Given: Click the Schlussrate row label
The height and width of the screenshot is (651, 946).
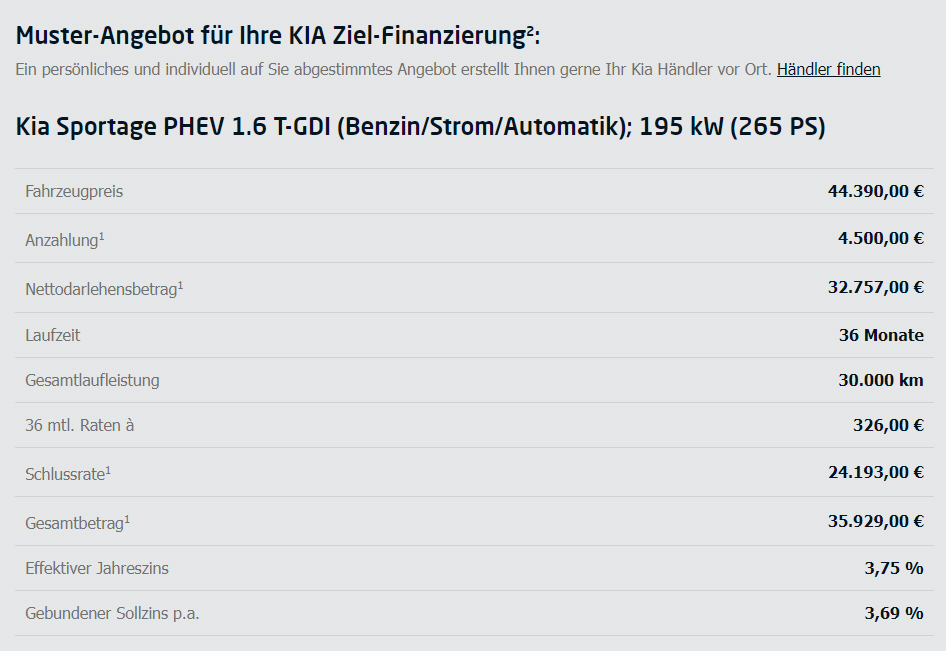Looking at the screenshot, I should [x=68, y=474].
